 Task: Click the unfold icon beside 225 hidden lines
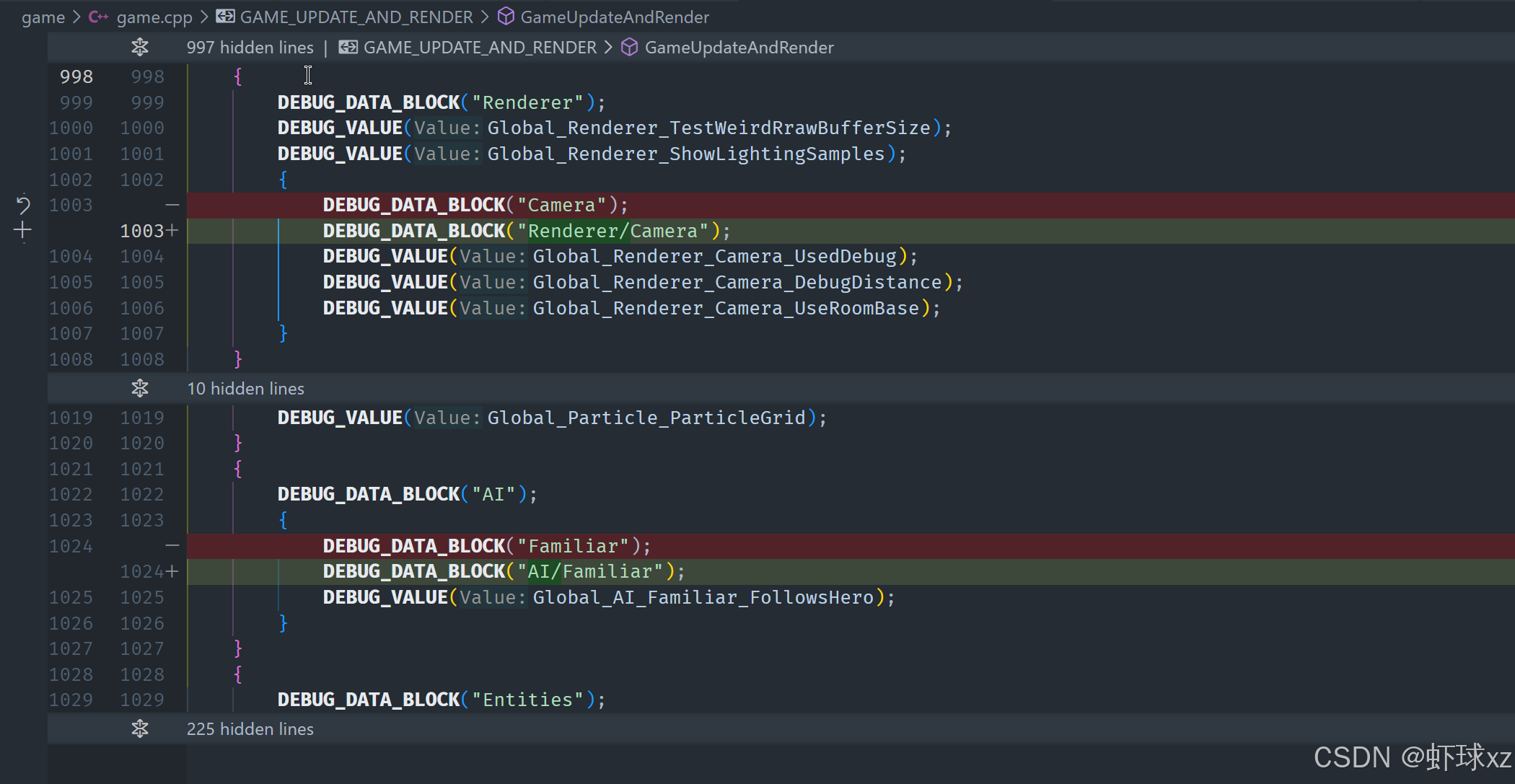[140, 729]
